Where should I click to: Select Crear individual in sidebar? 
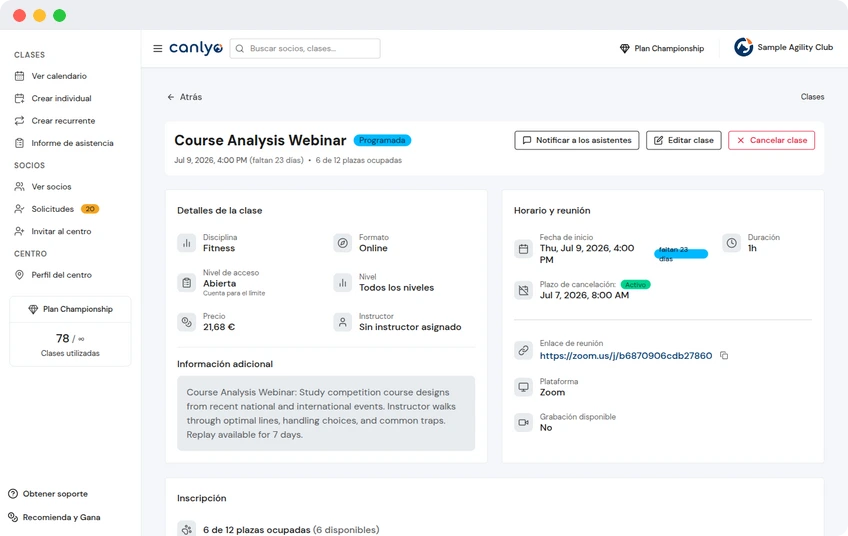tap(61, 98)
